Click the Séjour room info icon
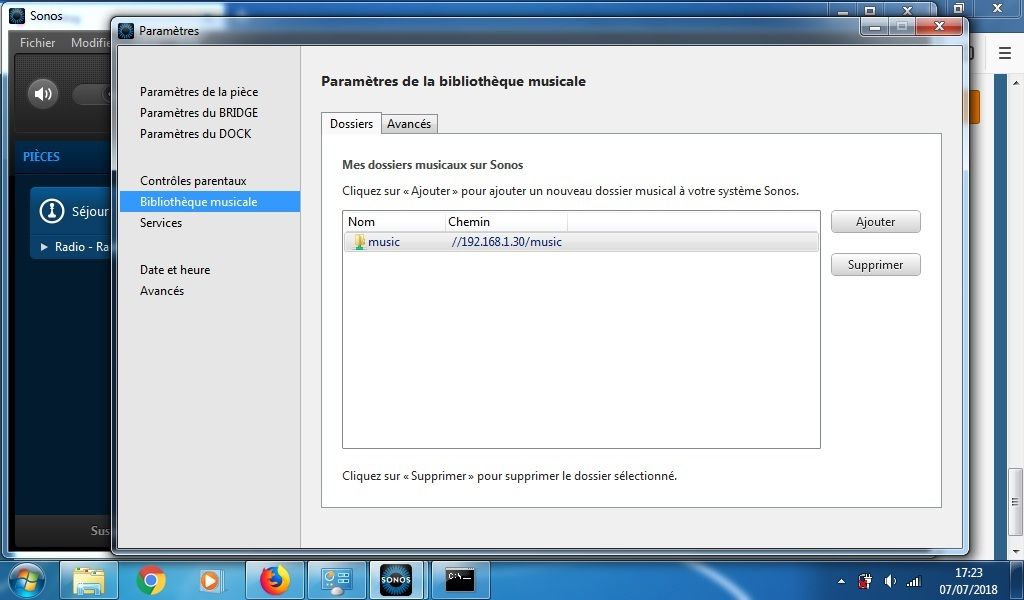The height and width of the screenshot is (600, 1024). coord(52,211)
